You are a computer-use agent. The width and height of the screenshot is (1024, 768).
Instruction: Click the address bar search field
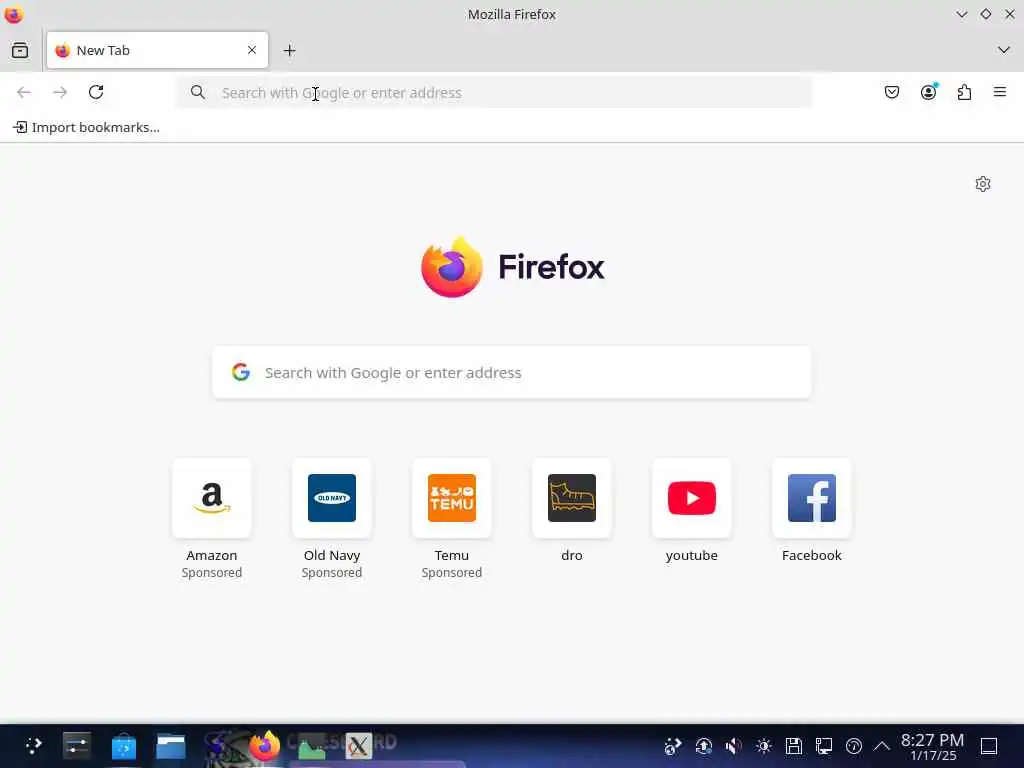(494, 93)
